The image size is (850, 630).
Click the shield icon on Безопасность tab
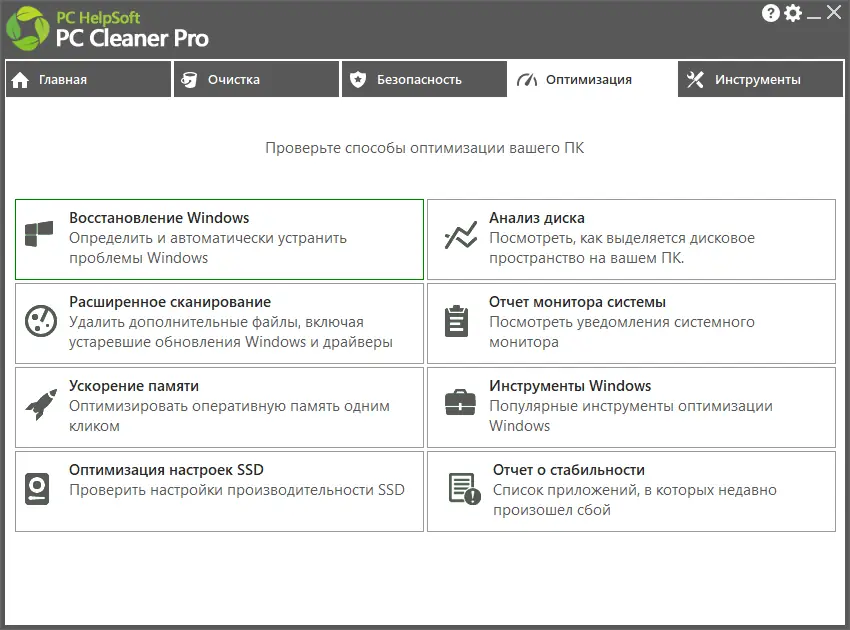point(358,80)
